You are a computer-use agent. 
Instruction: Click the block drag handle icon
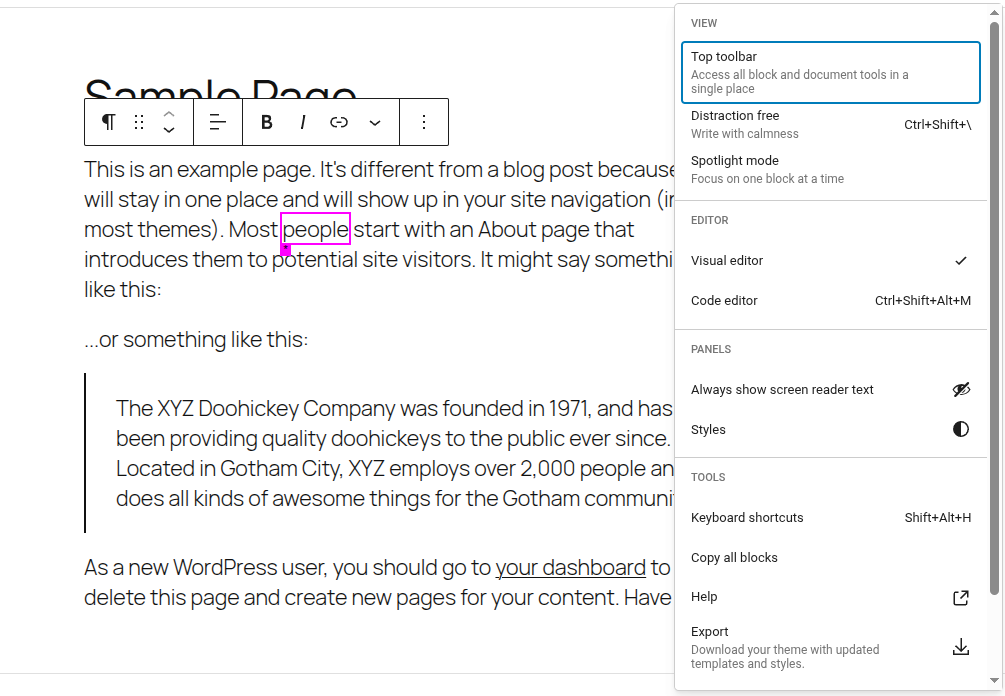coord(139,122)
